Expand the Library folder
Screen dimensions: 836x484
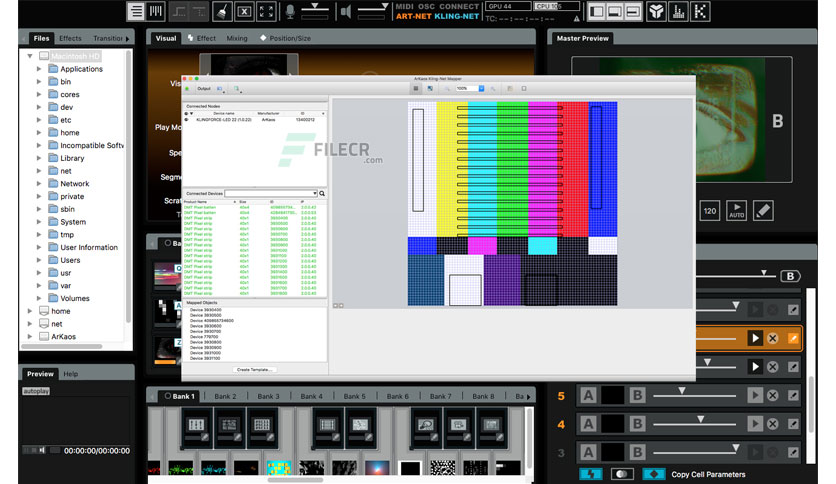coord(39,158)
